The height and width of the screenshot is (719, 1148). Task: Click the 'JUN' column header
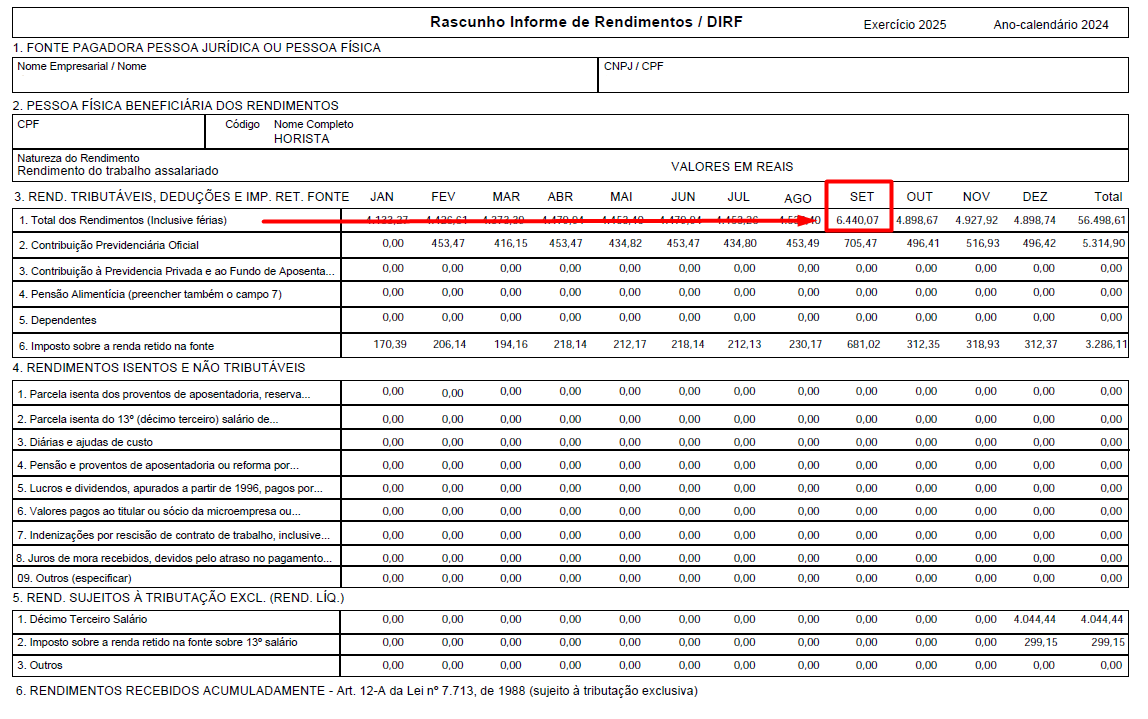tap(683, 197)
